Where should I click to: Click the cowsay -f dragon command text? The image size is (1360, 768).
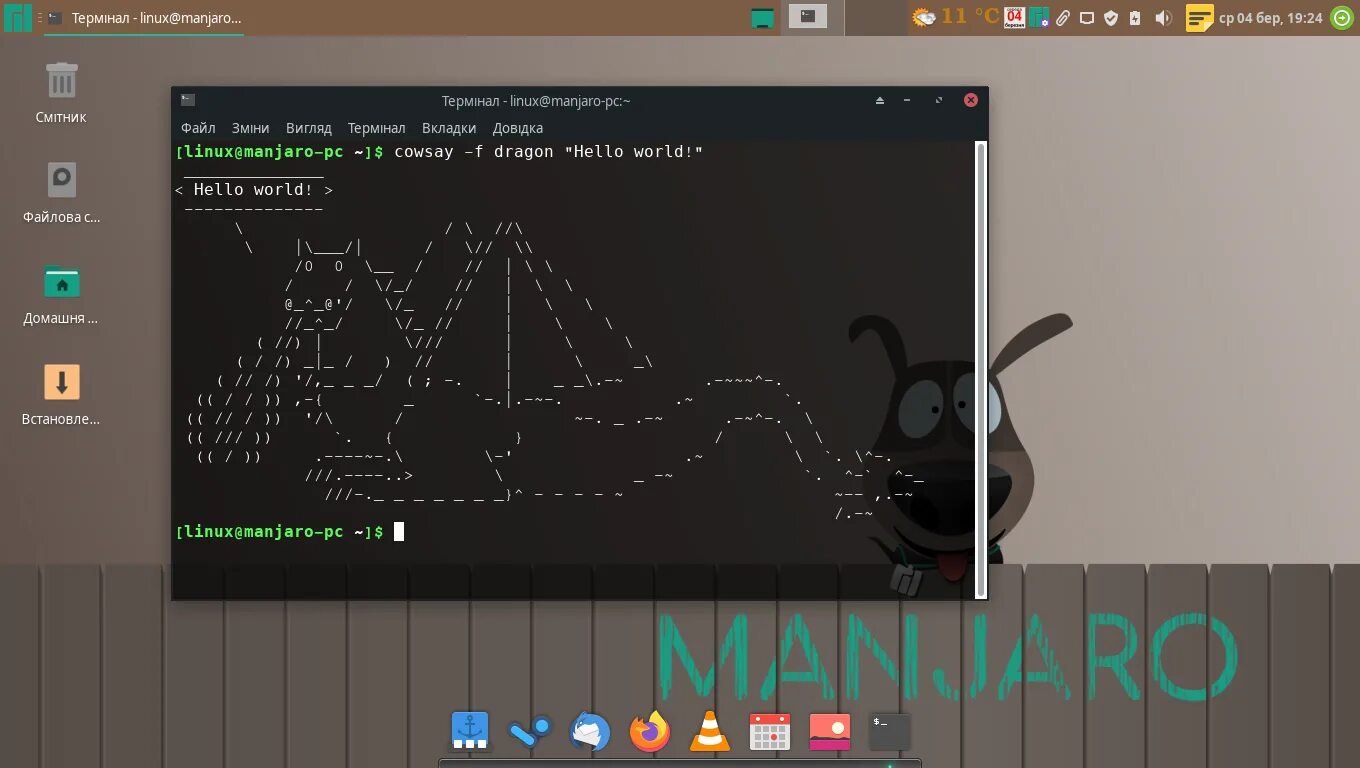548,152
